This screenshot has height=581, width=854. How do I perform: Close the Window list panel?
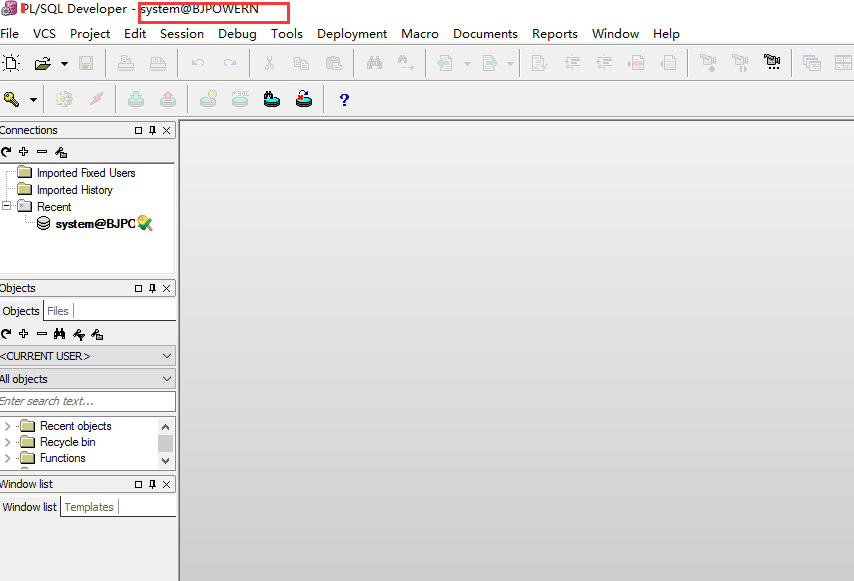click(x=167, y=484)
